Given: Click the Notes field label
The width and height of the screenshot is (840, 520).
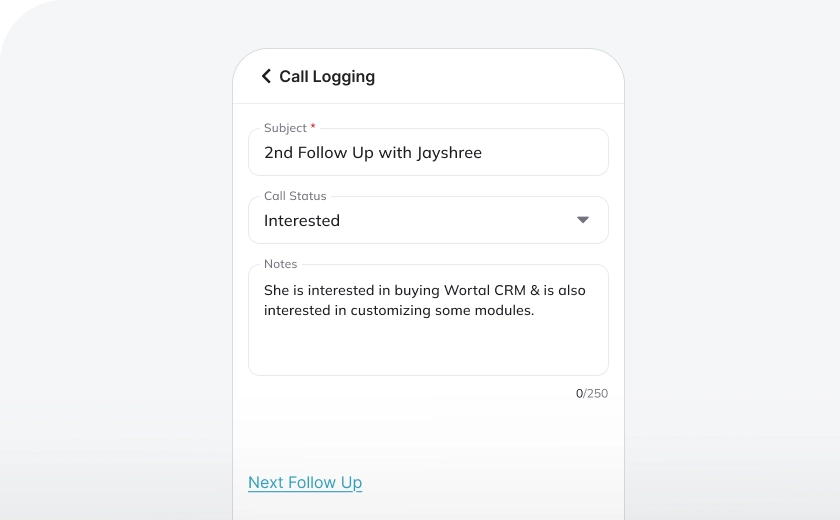Looking at the screenshot, I should click(x=280, y=264).
